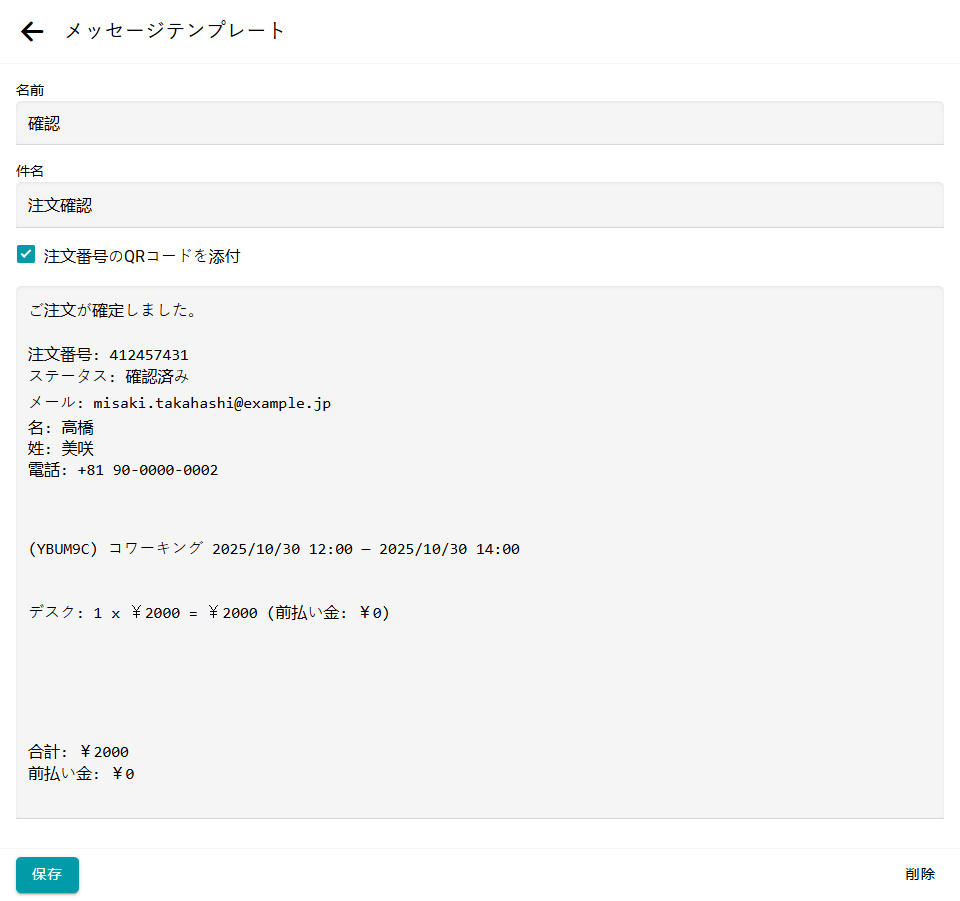This screenshot has height=901, width=960.
Task: Save the template with 保存 button
Action: [x=47, y=875]
